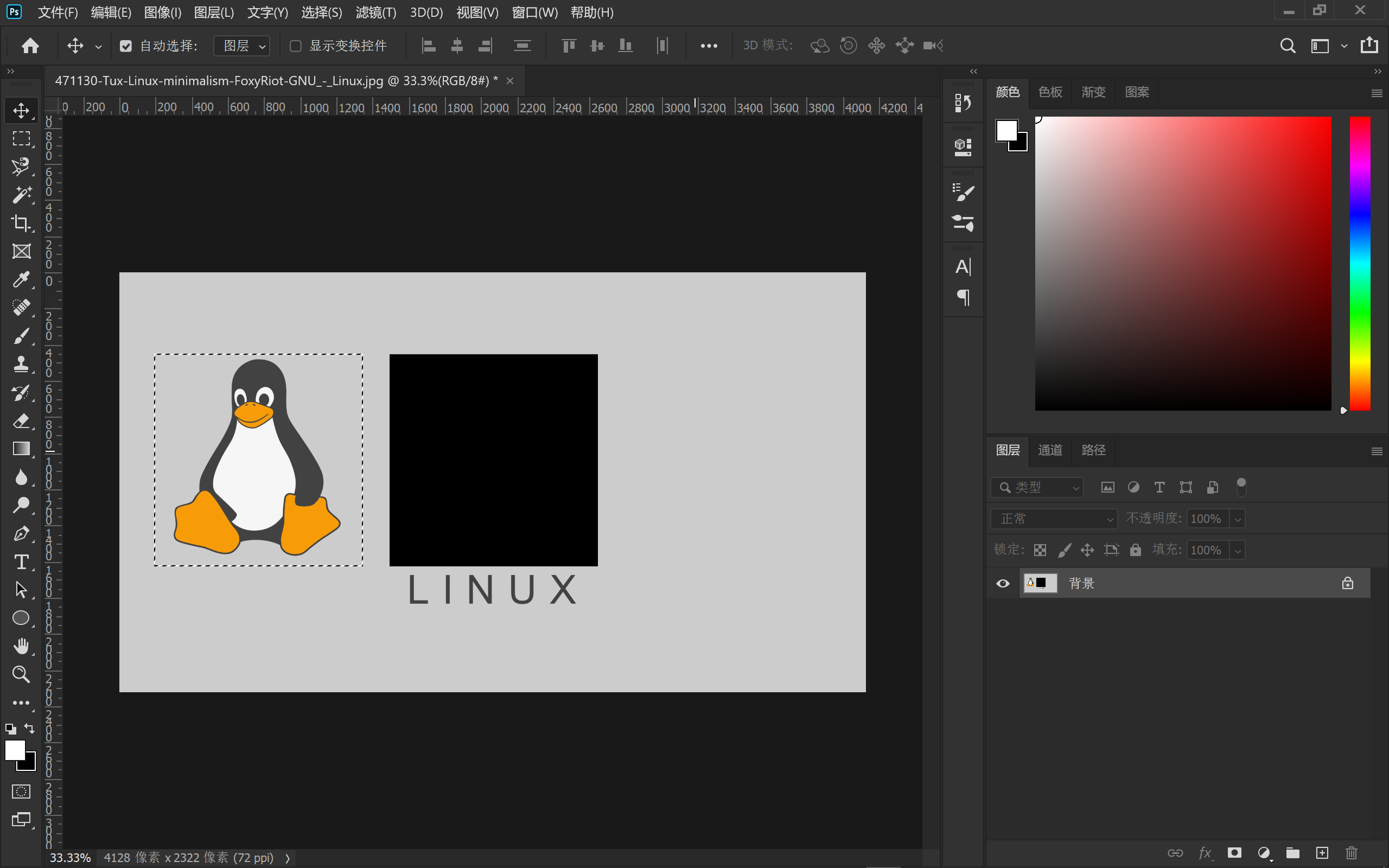1389x868 pixels.
Task: Toggle lock transparent pixels in Layers panel
Action: click(x=1040, y=550)
